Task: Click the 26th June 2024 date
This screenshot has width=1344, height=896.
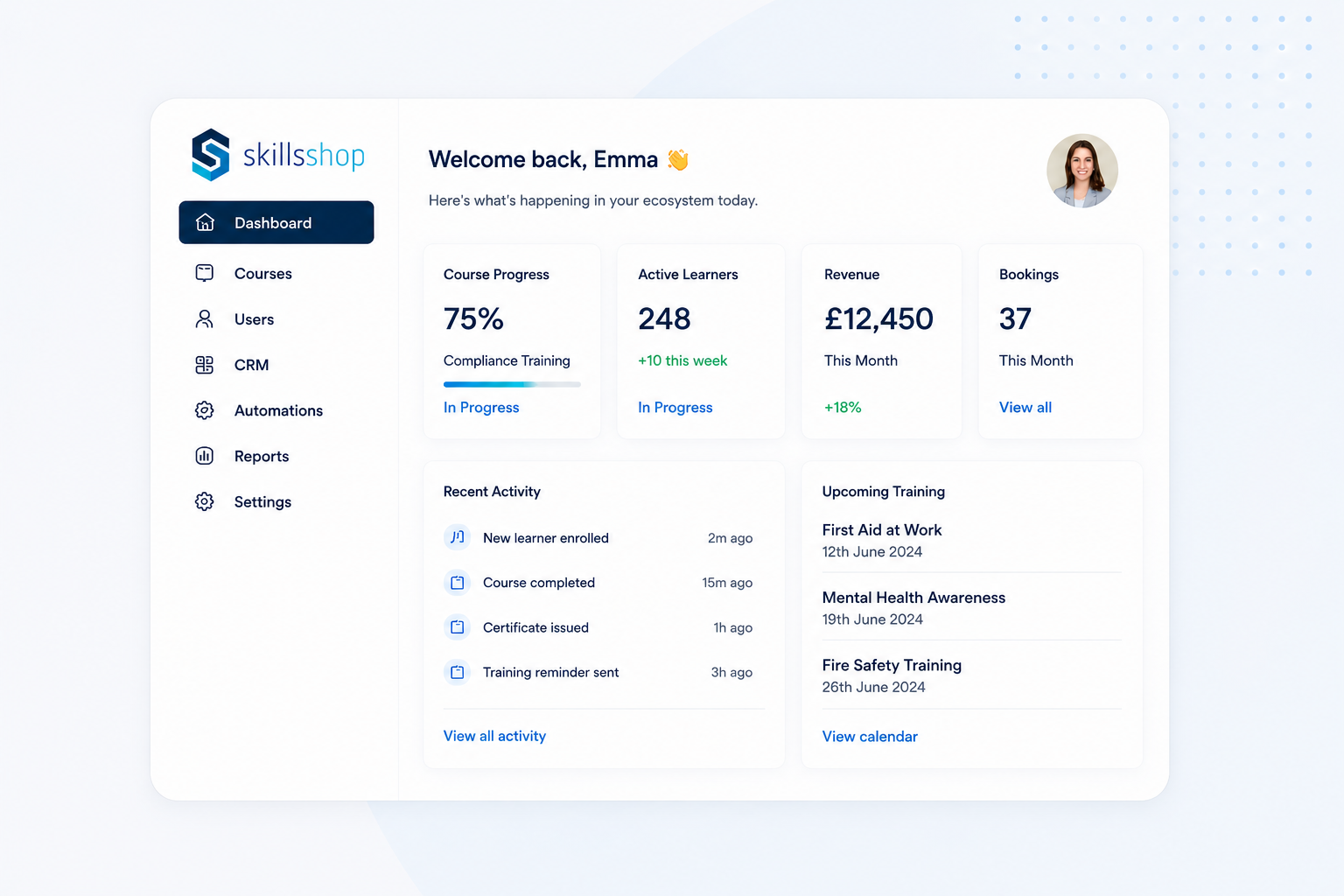Action: [873, 687]
